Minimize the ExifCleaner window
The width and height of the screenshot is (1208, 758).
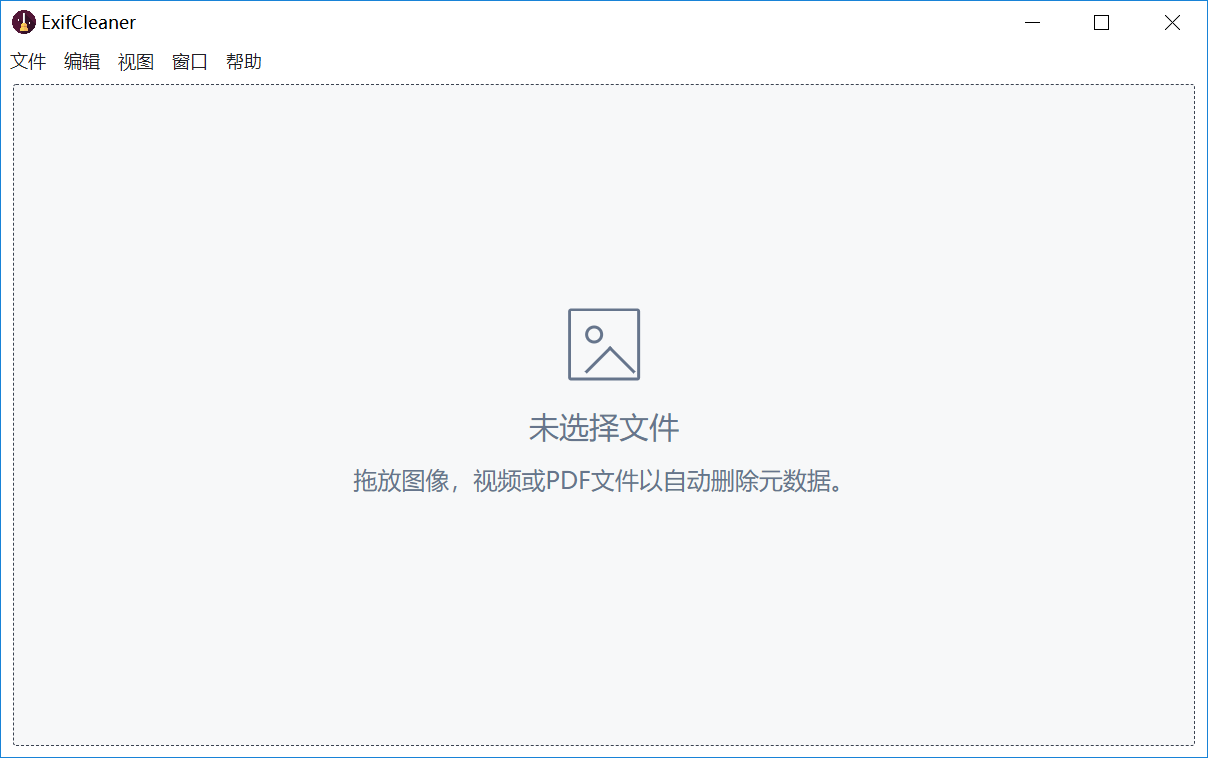pyautogui.click(x=1032, y=22)
